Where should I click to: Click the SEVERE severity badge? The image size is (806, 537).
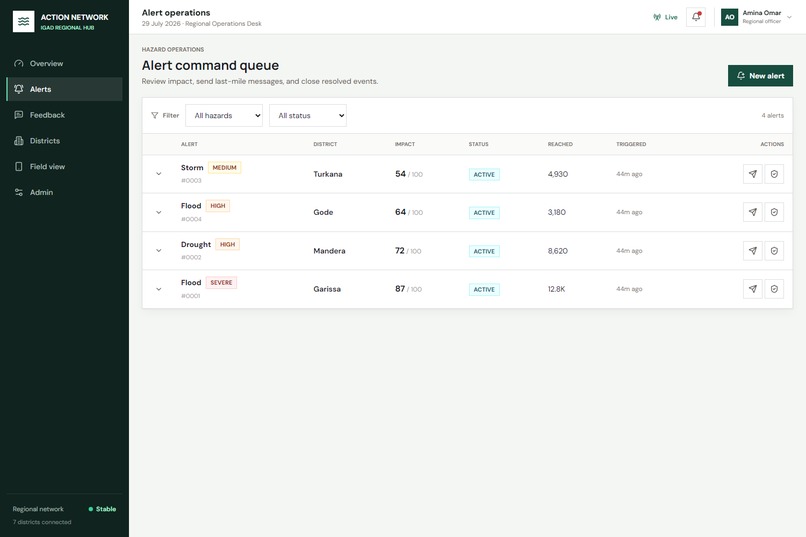tap(222, 283)
